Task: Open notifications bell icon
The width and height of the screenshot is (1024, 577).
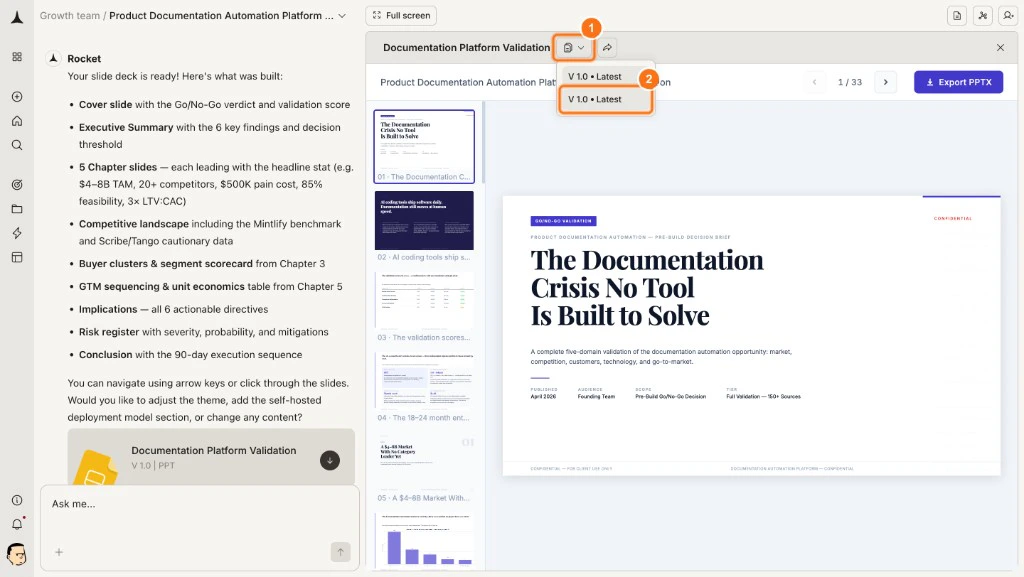Action: coord(17,524)
